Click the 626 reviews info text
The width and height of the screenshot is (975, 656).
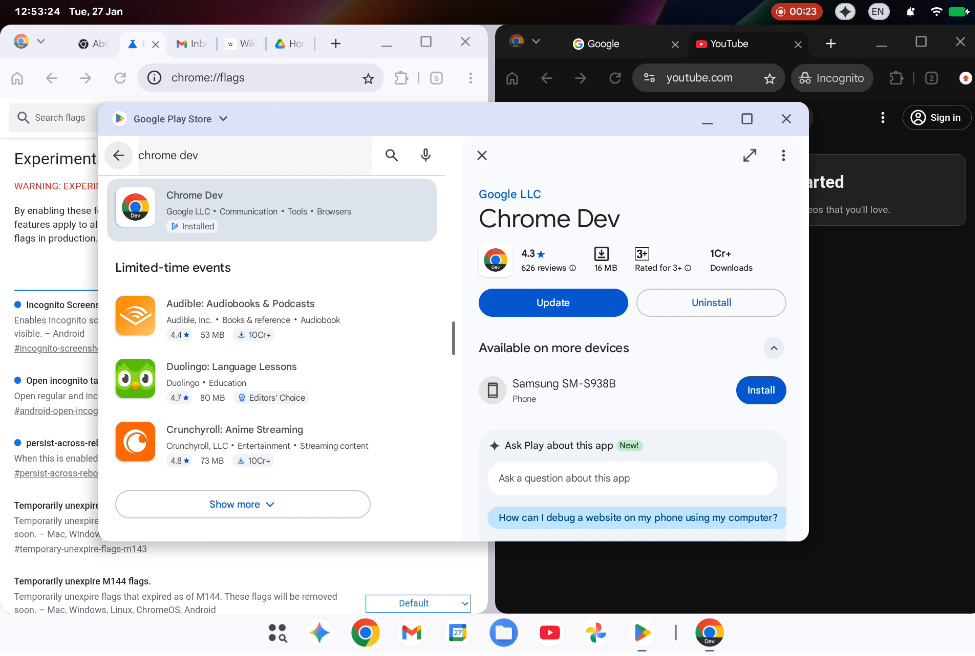pyautogui.click(x=548, y=268)
